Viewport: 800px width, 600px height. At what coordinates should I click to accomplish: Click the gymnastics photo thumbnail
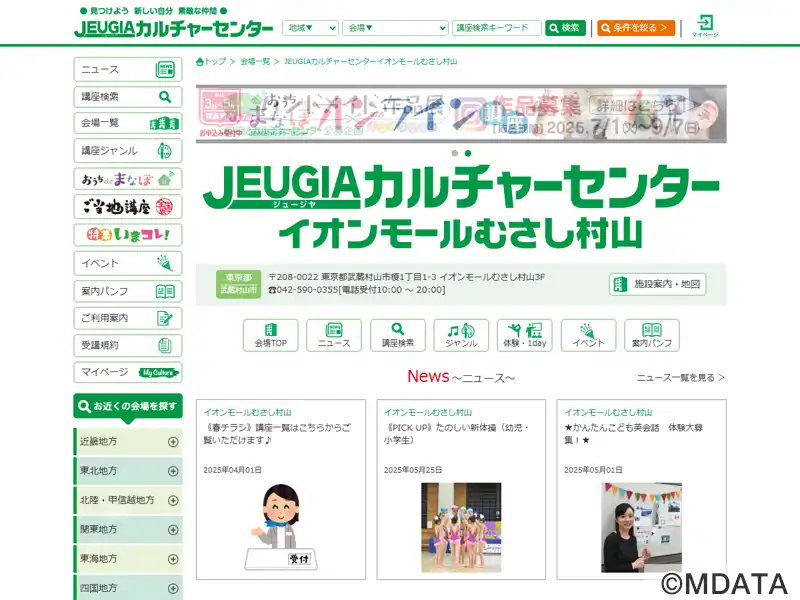coord(461,528)
